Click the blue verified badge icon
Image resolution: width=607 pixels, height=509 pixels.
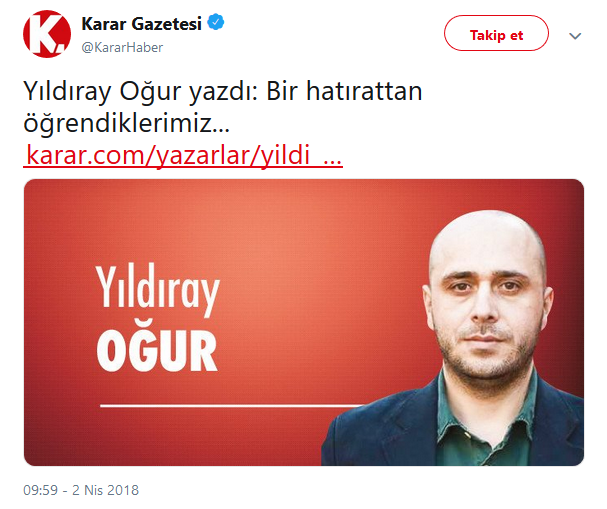tap(216, 22)
